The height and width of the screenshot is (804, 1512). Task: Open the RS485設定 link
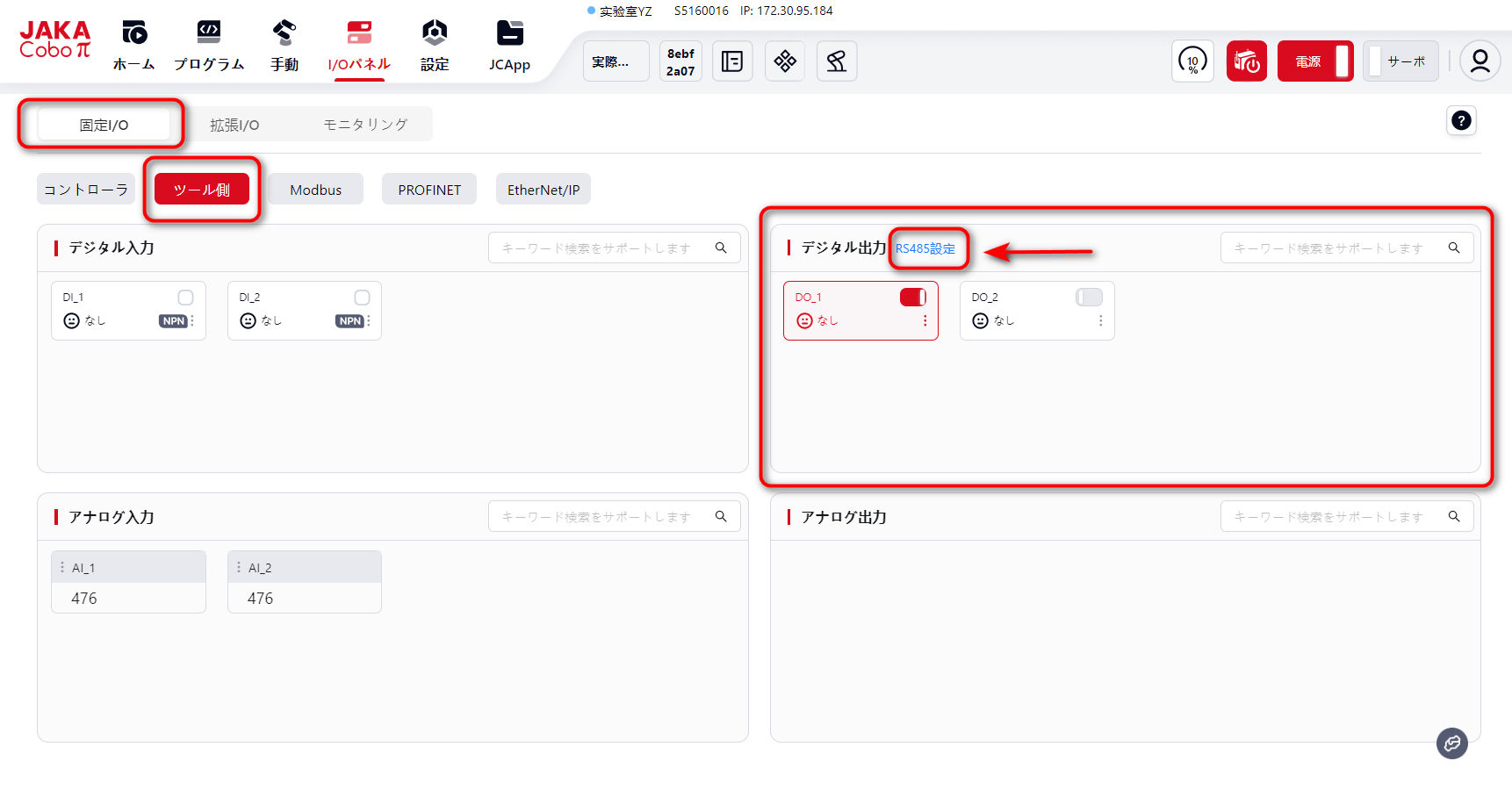click(x=925, y=248)
